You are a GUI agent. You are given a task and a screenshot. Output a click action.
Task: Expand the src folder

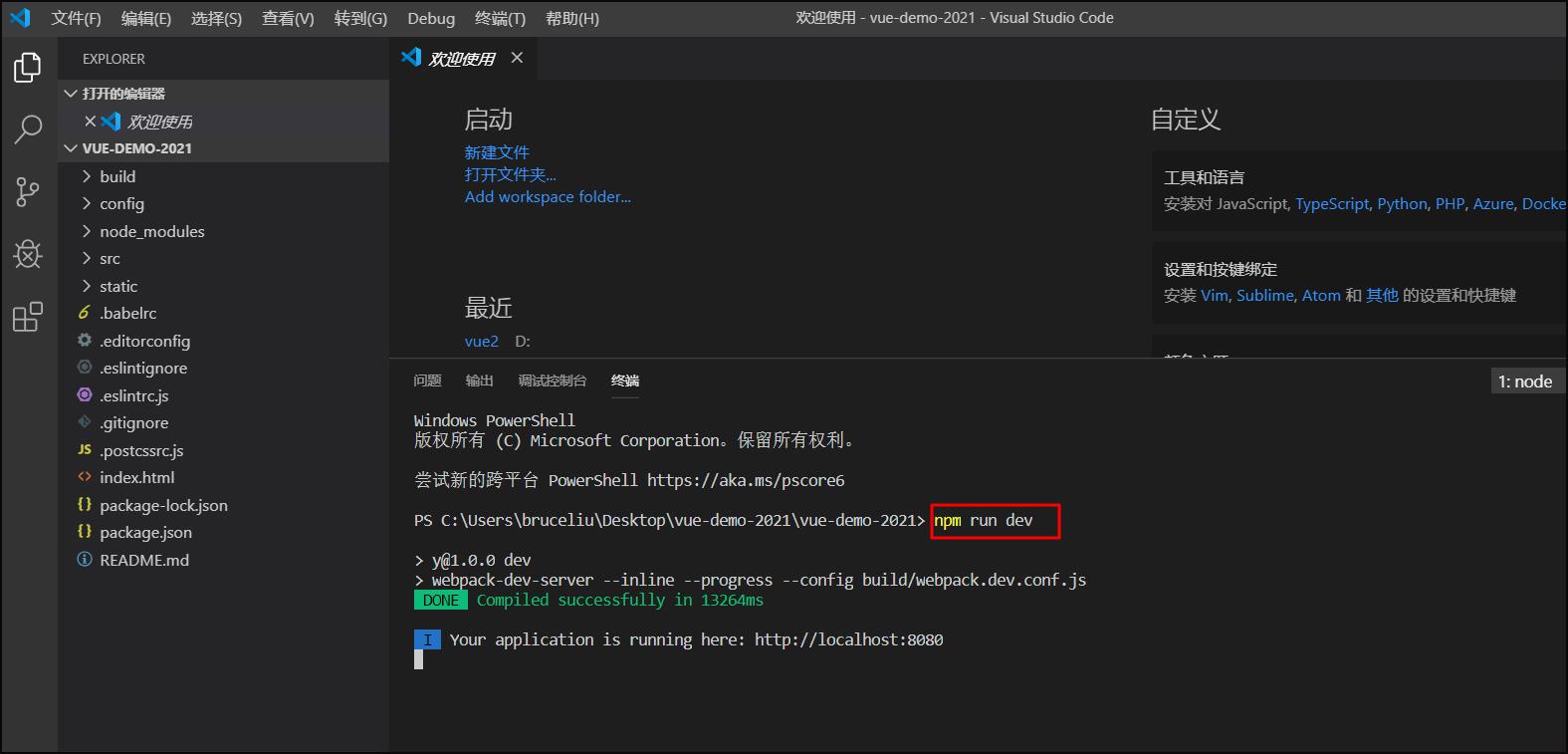(87, 258)
